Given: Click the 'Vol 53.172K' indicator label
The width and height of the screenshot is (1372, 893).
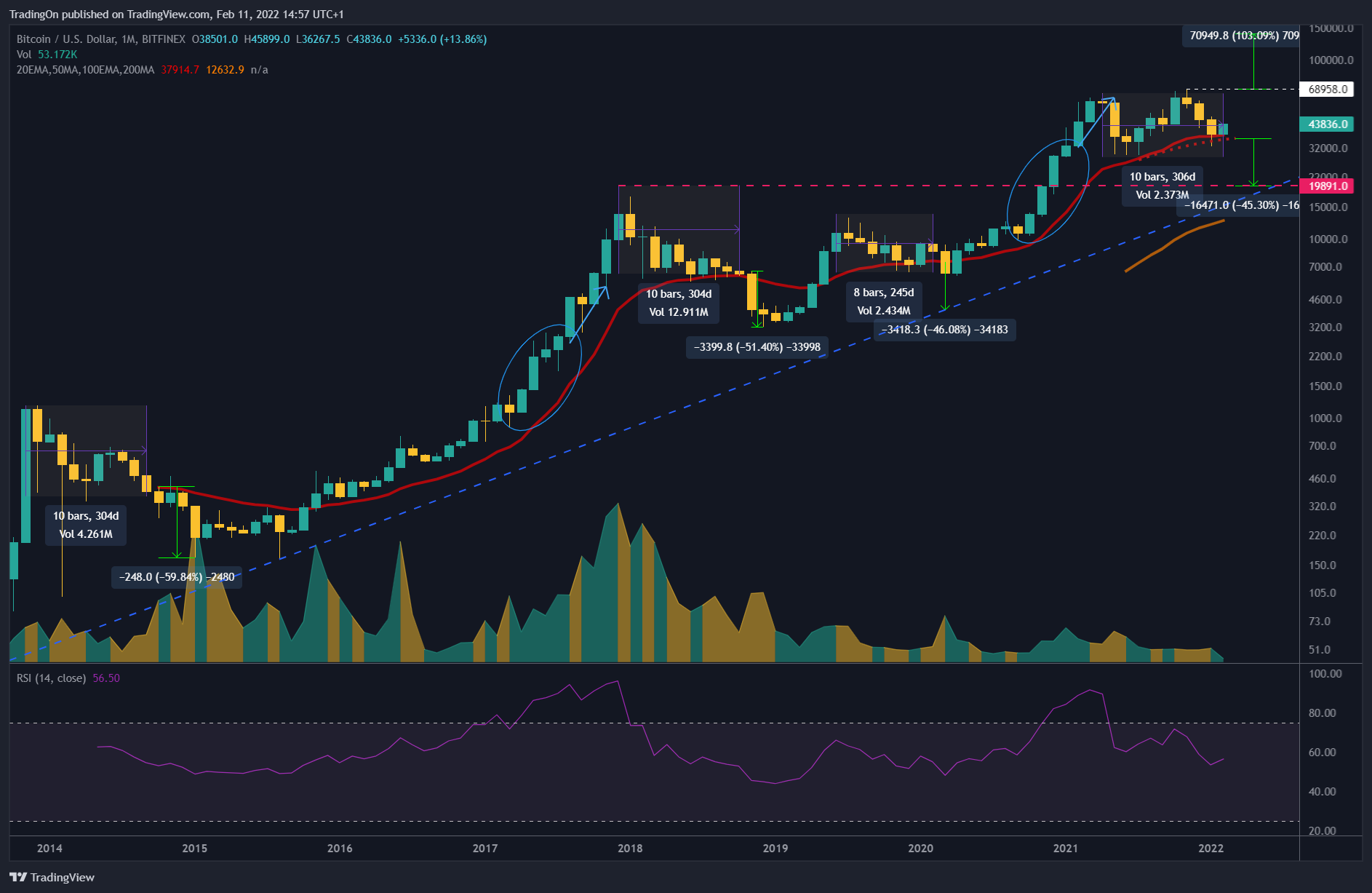Looking at the screenshot, I should [x=47, y=55].
